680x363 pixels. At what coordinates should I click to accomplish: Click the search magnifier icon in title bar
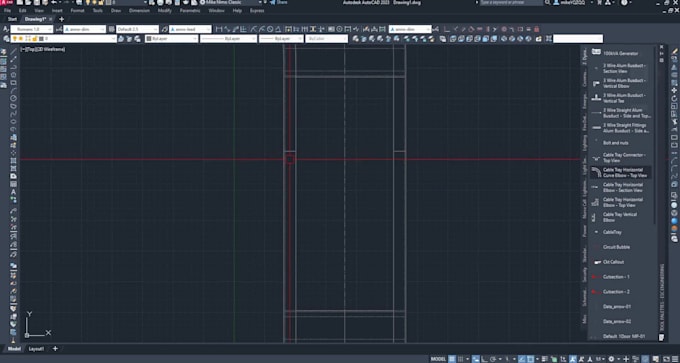pos(548,3)
